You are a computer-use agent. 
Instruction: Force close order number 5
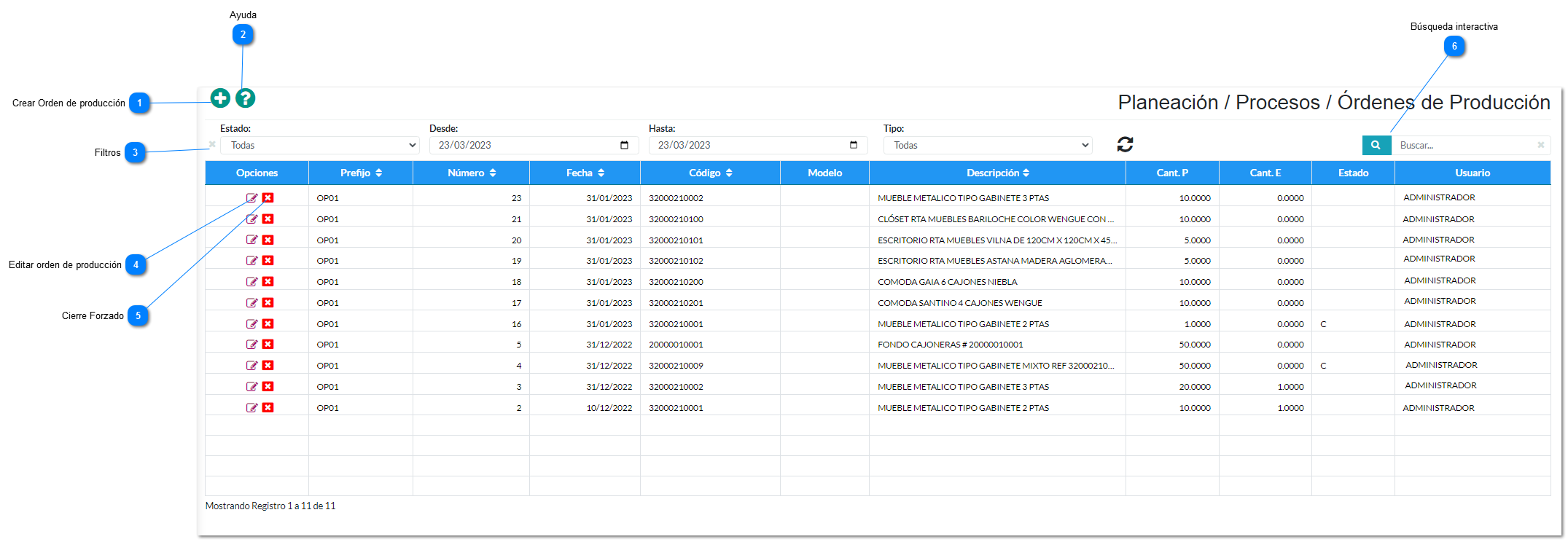[x=268, y=344]
